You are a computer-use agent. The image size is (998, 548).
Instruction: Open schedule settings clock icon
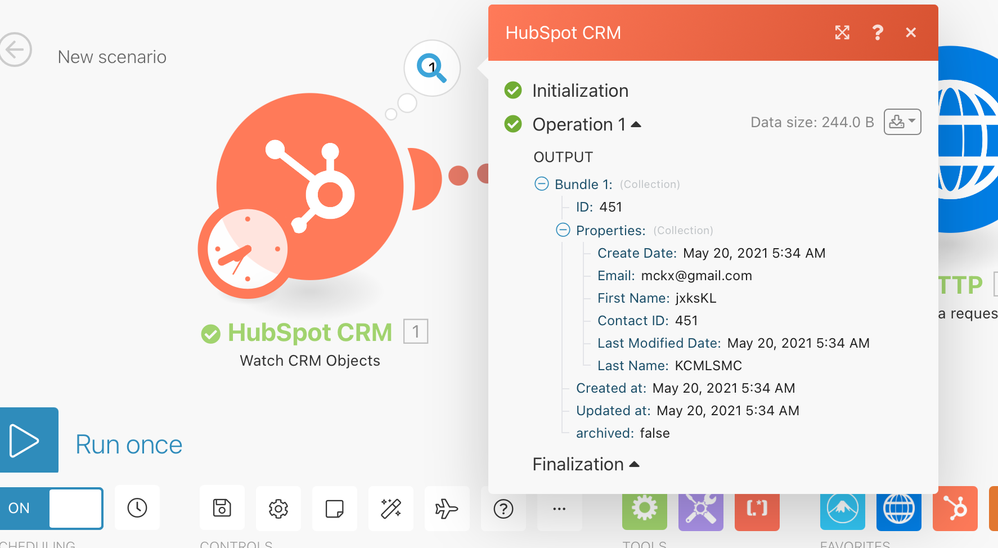pyautogui.click(x=137, y=508)
